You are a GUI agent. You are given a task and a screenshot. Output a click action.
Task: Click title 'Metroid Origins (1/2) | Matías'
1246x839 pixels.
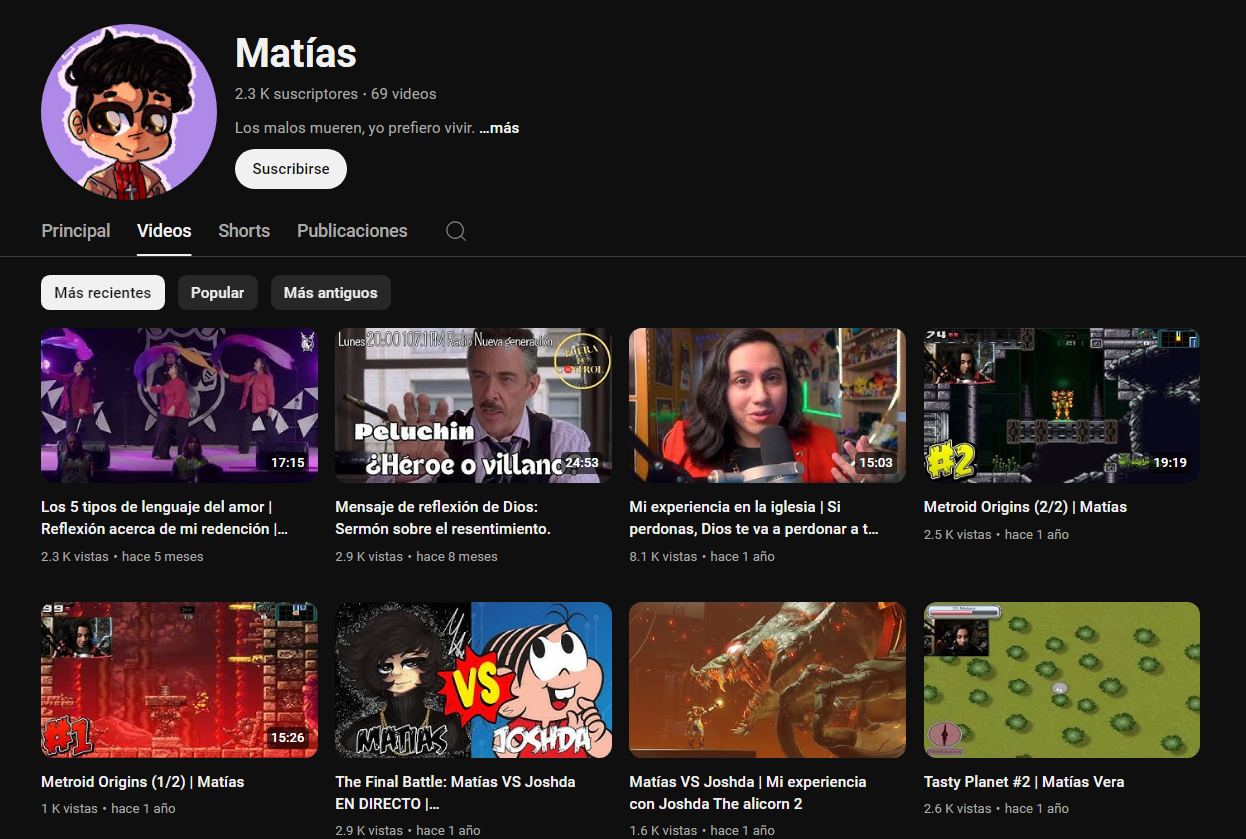(143, 781)
